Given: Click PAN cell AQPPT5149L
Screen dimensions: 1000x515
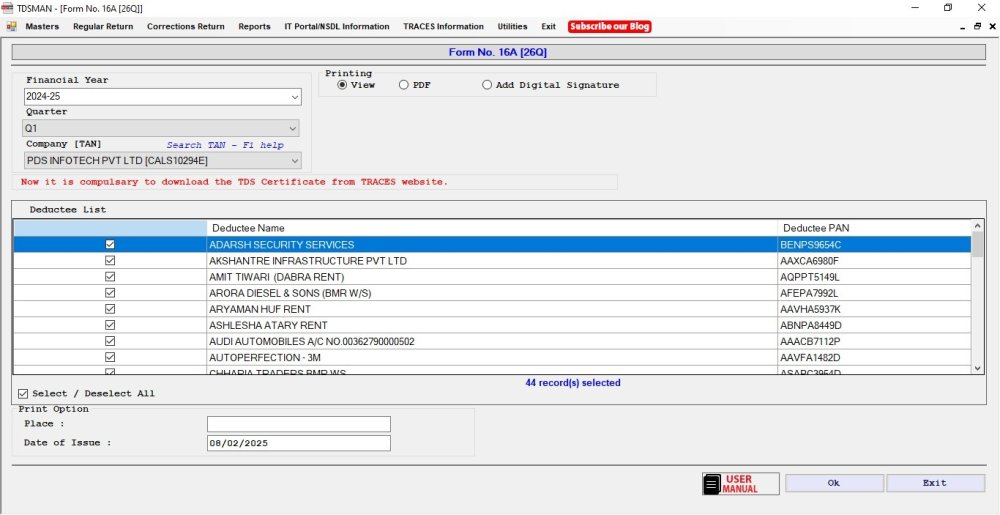Looking at the screenshot, I should (x=874, y=277).
